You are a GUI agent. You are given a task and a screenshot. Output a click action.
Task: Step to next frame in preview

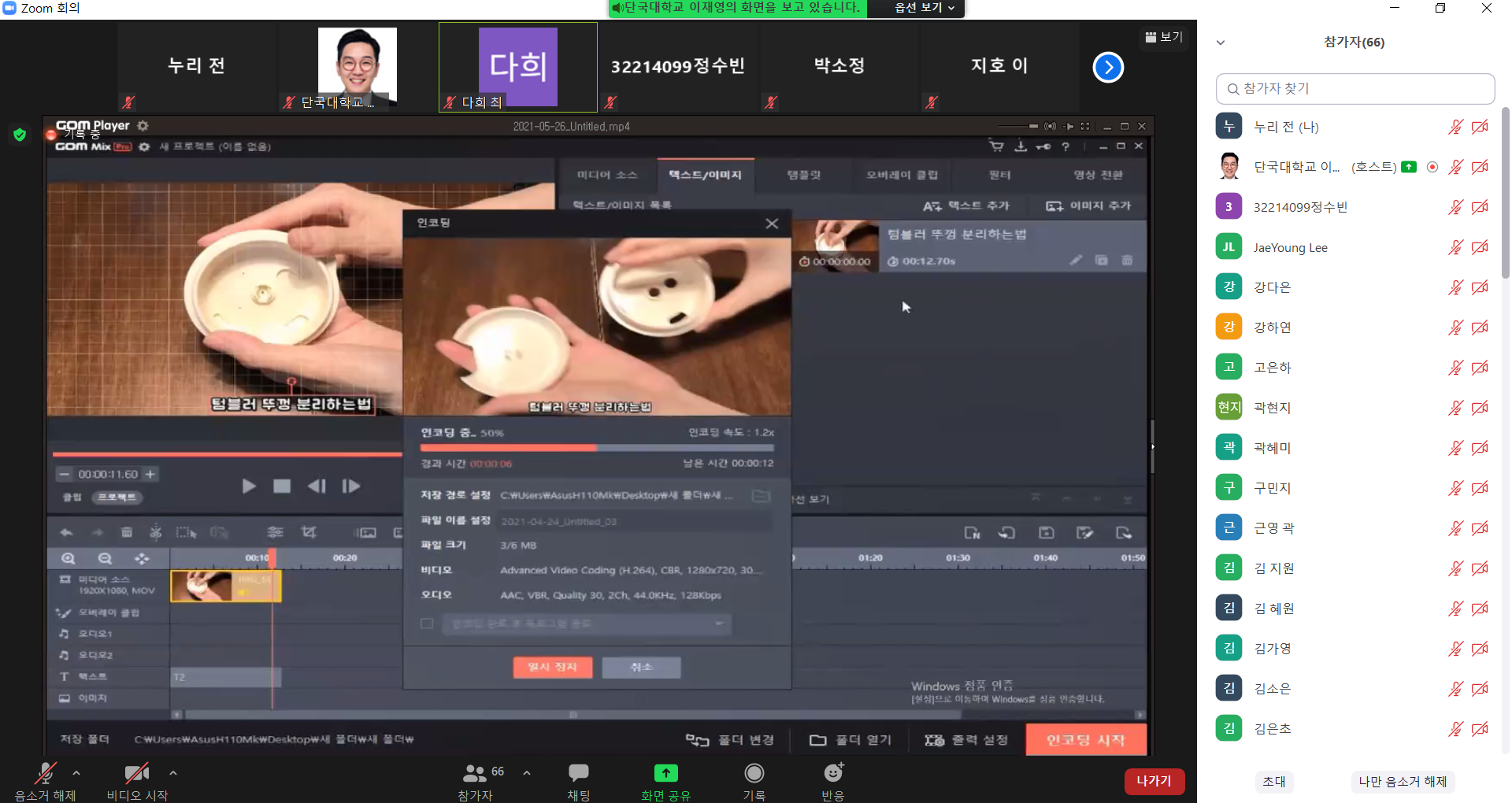pyautogui.click(x=351, y=487)
